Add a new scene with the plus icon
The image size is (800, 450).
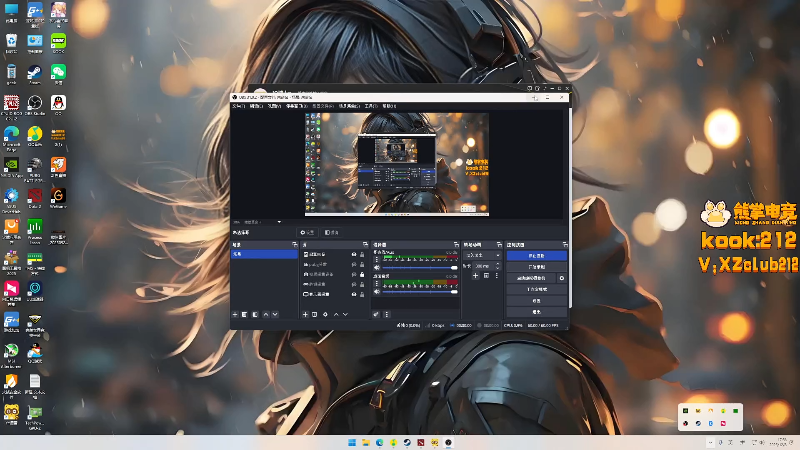coord(235,314)
